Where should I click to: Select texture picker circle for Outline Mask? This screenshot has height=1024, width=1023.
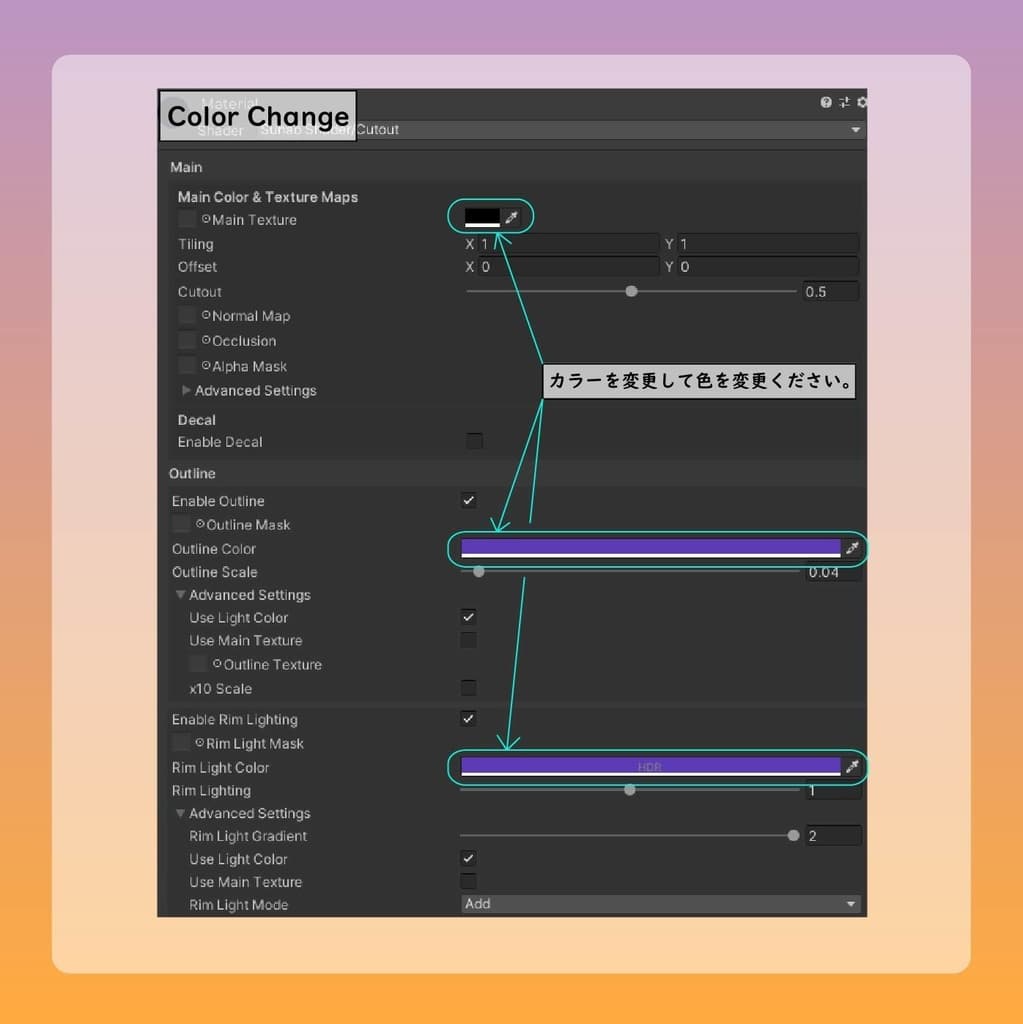tap(200, 524)
